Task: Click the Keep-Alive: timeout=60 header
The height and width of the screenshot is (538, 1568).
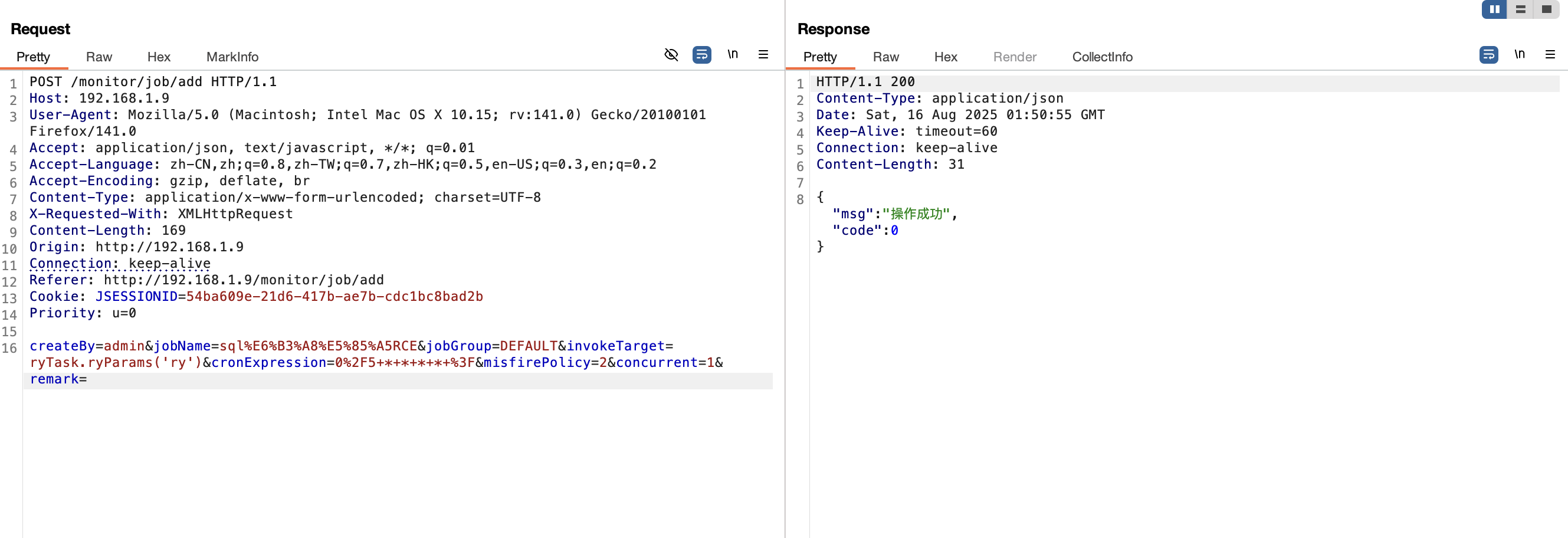Action: tap(906, 131)
